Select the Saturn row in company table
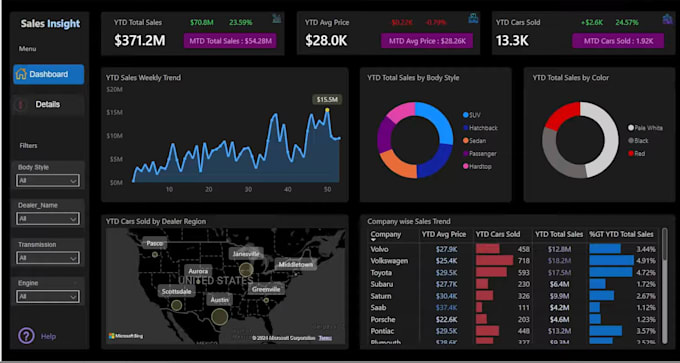 pyautogui.click(x=513, y=296)
